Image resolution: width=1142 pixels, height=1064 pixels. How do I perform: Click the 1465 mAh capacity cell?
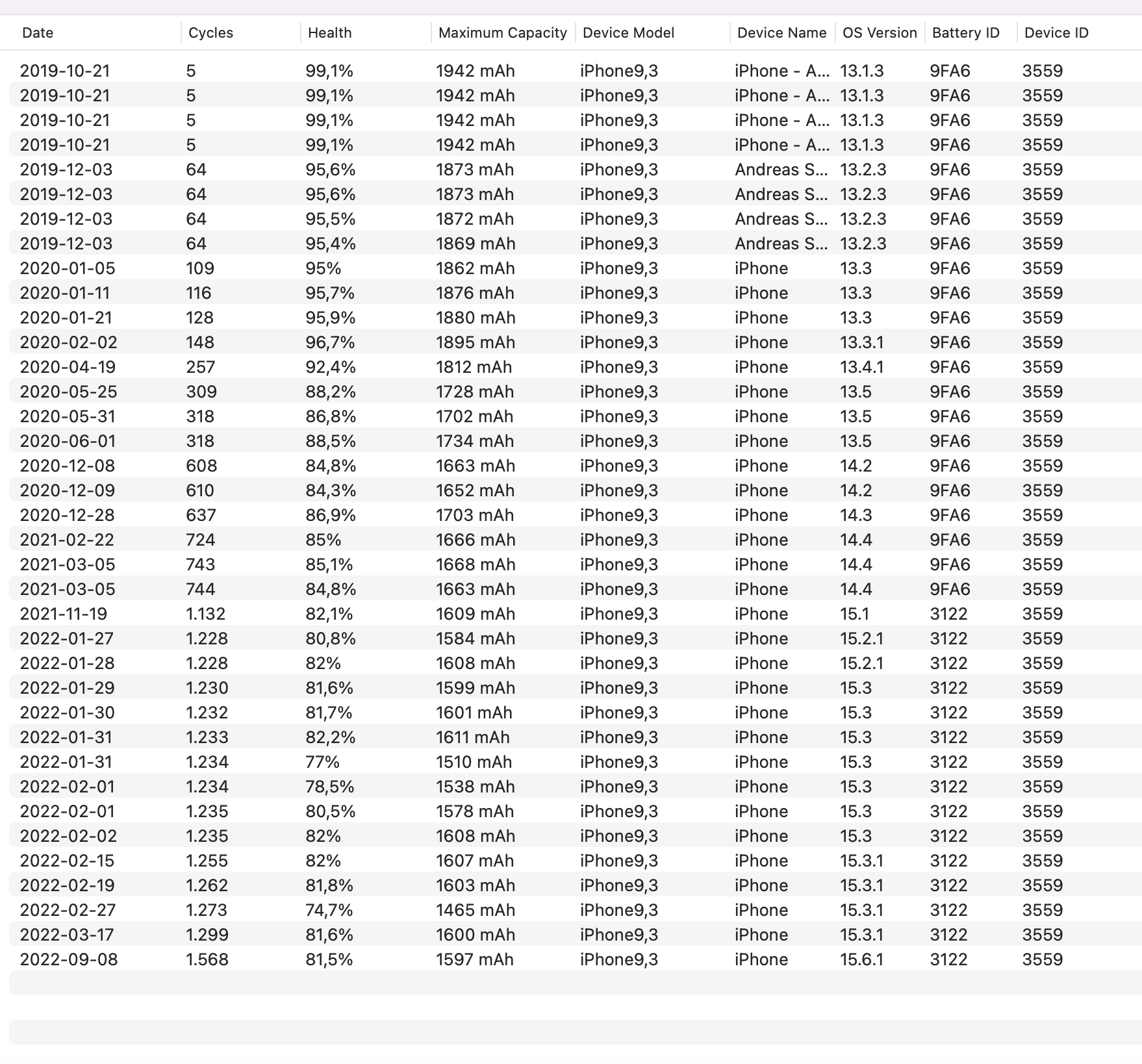tap(476, 910)
